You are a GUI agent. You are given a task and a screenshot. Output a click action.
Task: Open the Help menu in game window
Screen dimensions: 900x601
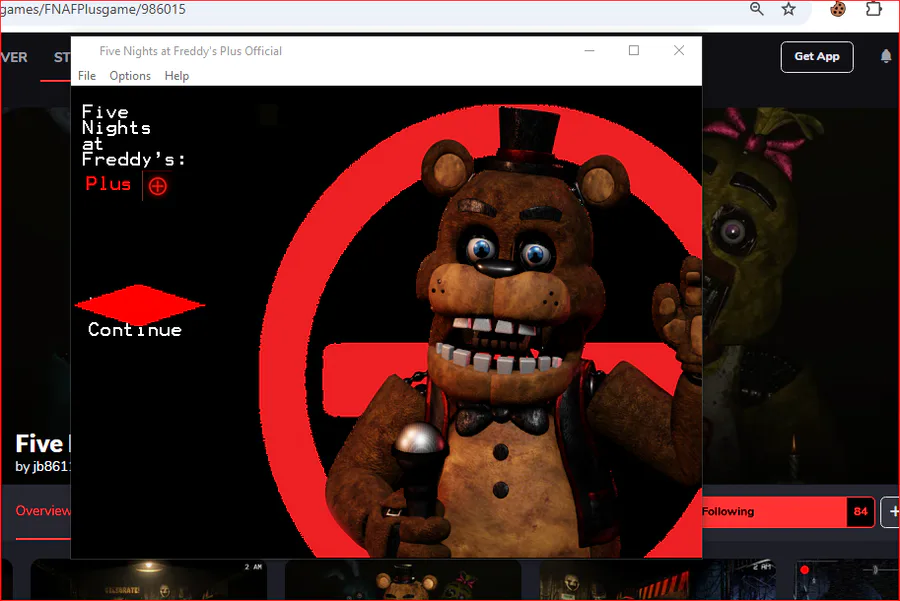pos(177,76)
